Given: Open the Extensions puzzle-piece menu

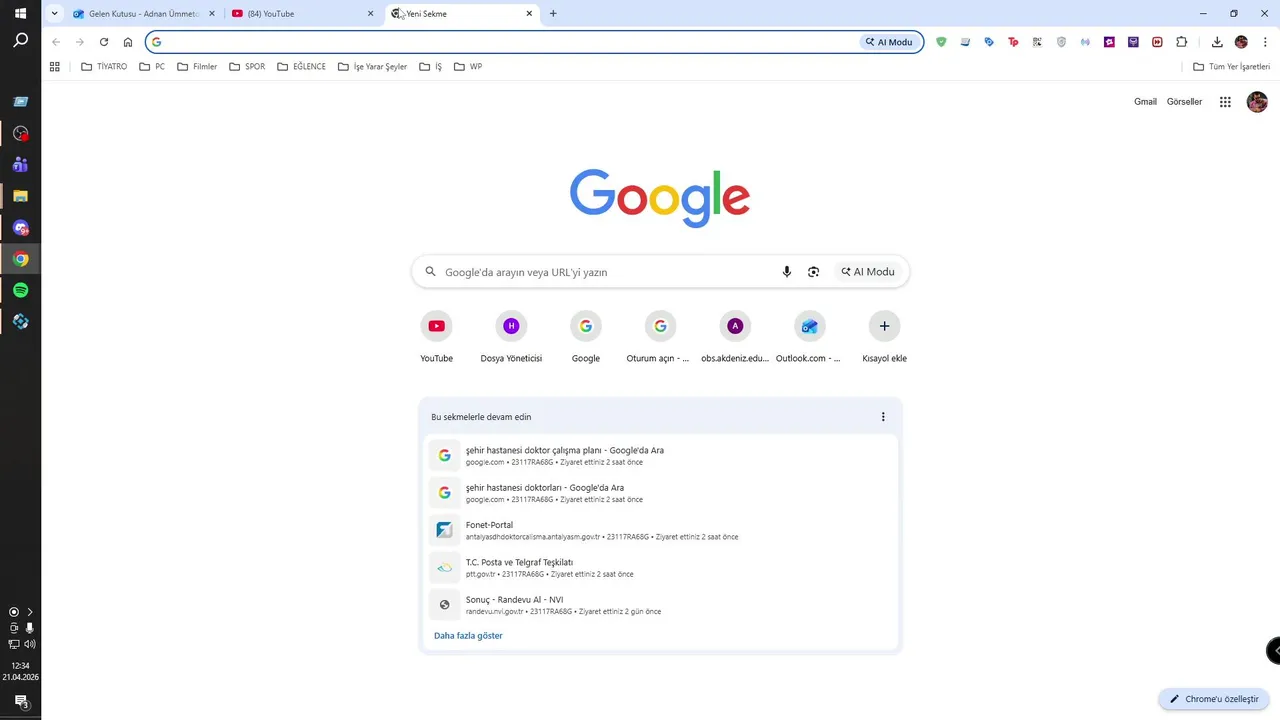Looking at the screenshot, I should coord(1182,42).
